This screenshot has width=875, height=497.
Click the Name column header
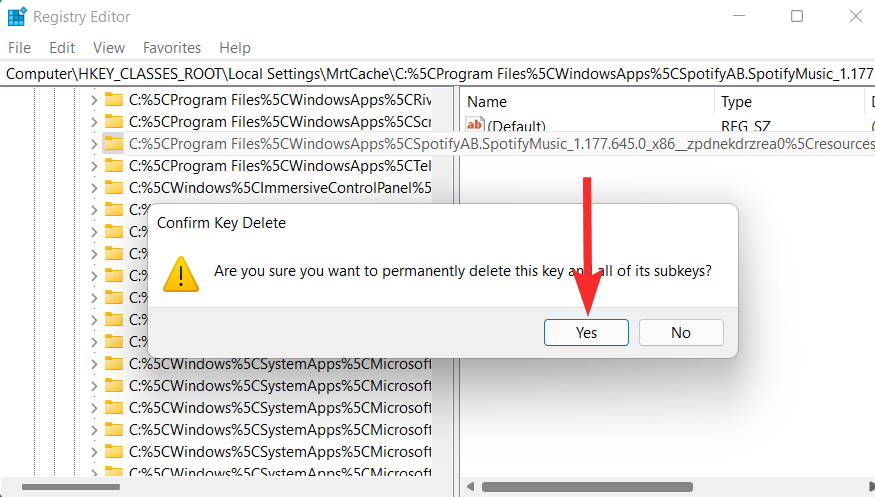[487, 102]
